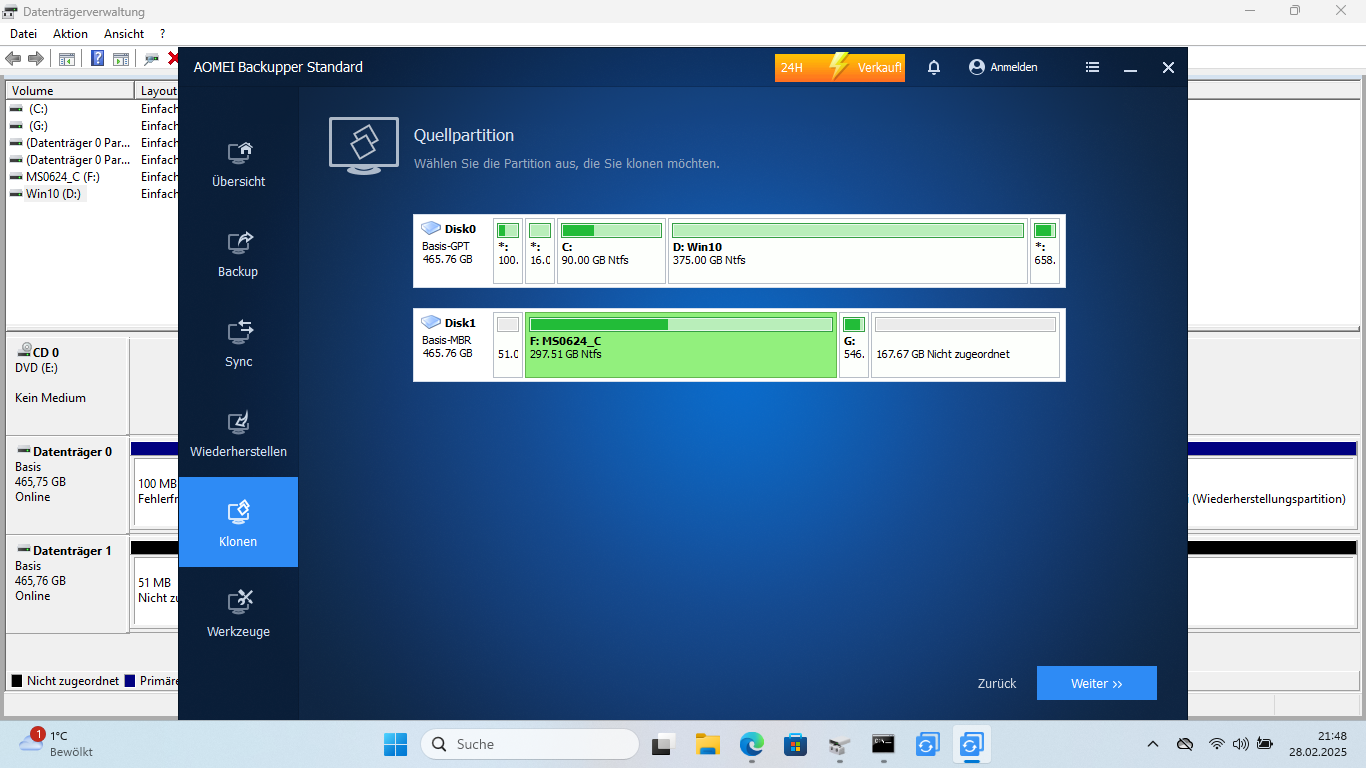
Task: Open the command prompt taskbar icon
Action: pyautogui.click(x=883, y=744)
